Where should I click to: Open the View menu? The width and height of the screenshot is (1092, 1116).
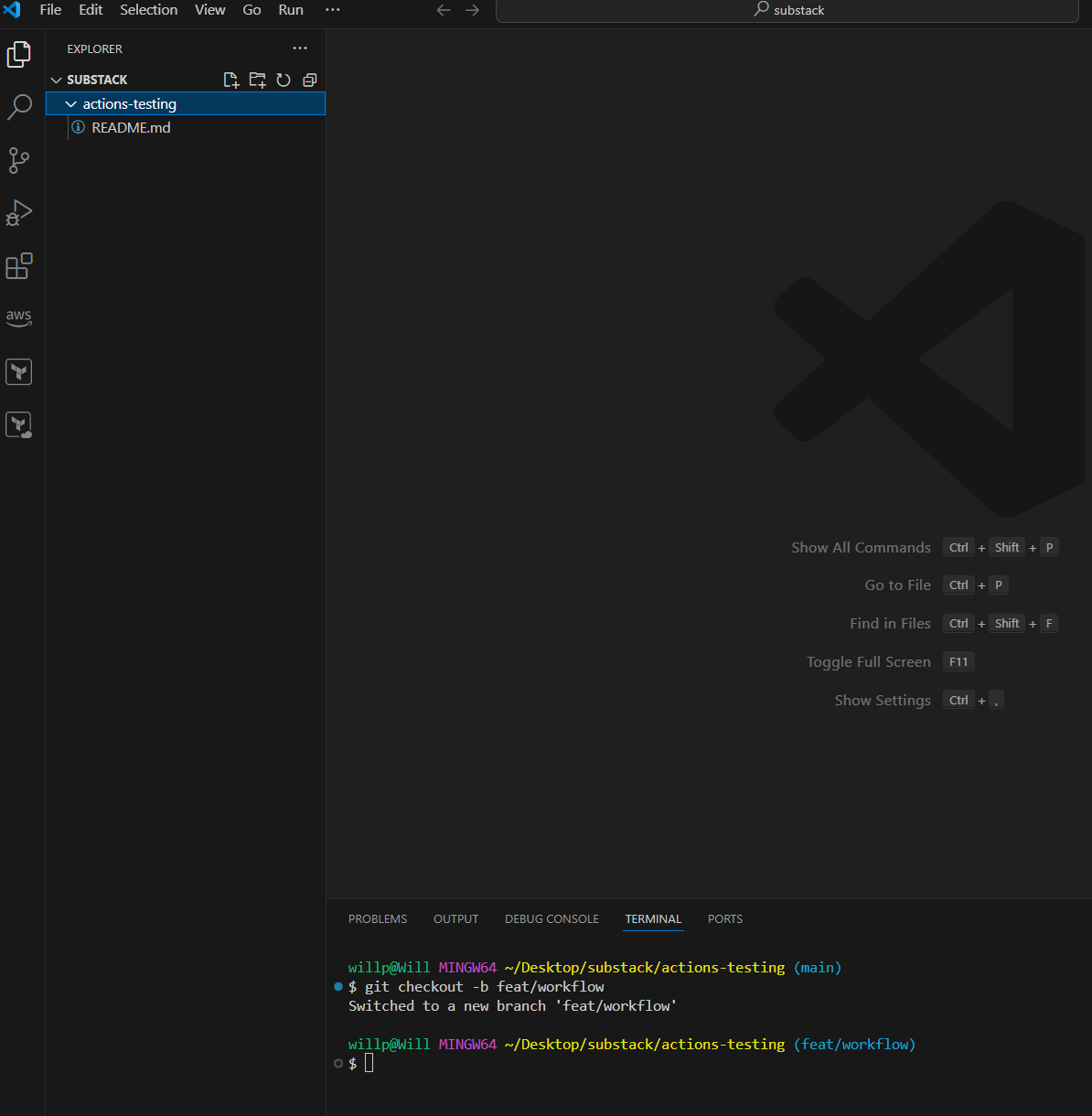point(210,10)
